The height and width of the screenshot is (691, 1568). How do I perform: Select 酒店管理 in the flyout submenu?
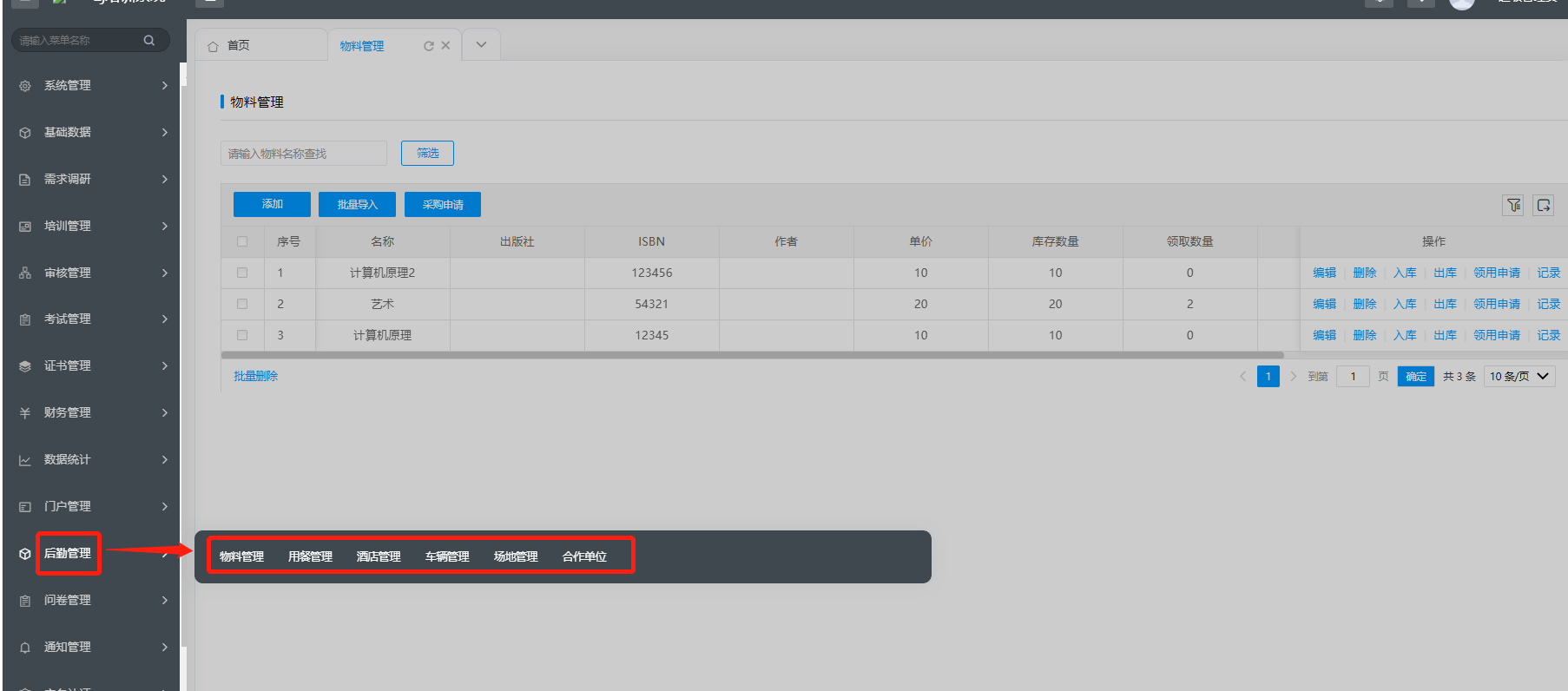coord(379,556)
